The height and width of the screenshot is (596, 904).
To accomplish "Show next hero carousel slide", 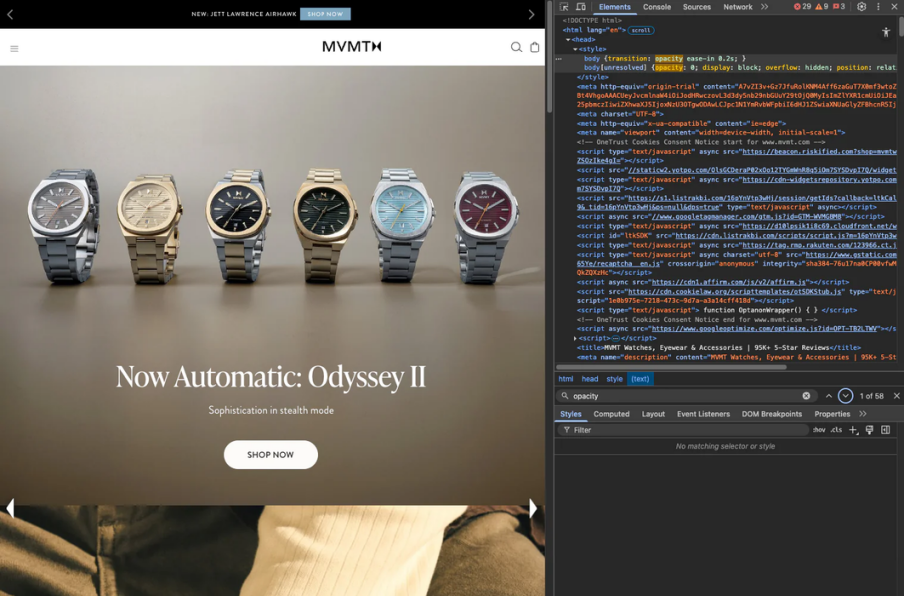I will coord(533,508).
